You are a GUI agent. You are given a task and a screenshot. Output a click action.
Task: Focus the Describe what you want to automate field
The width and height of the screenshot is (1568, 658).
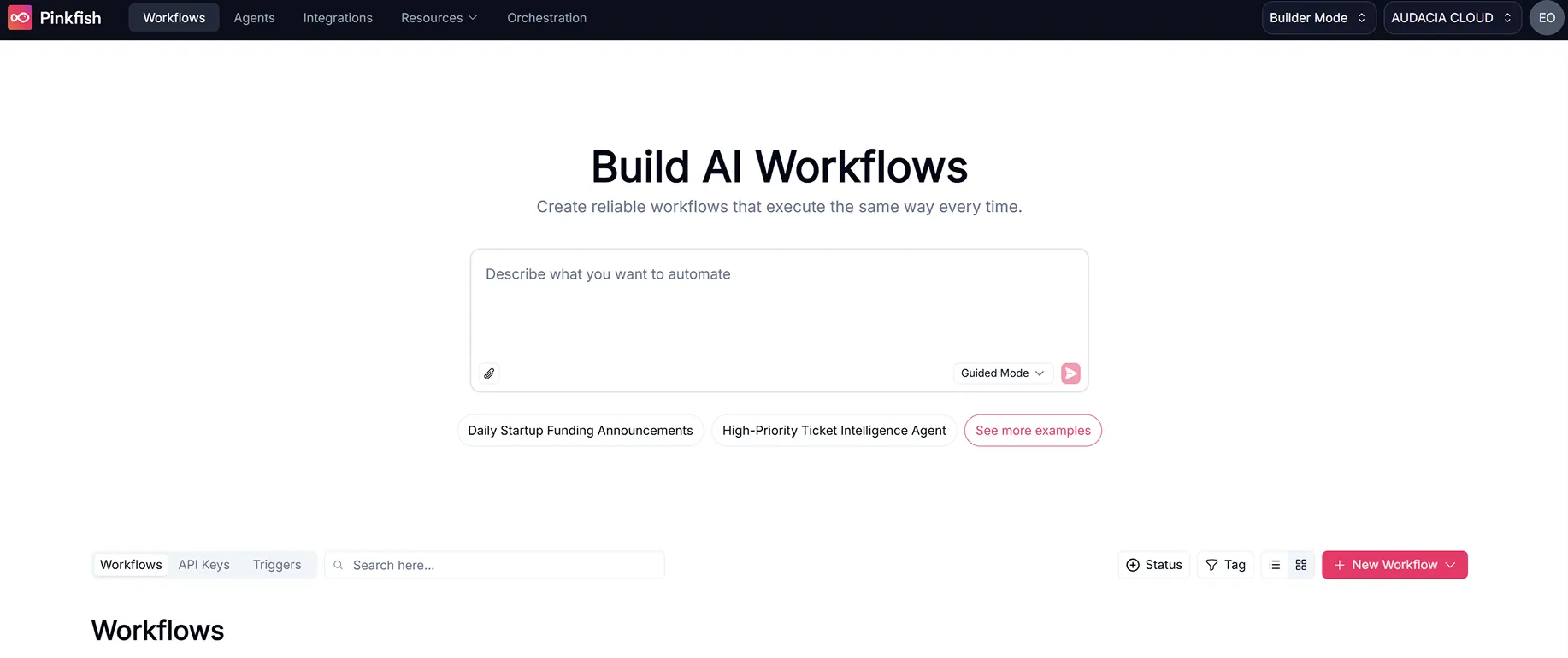778,308
